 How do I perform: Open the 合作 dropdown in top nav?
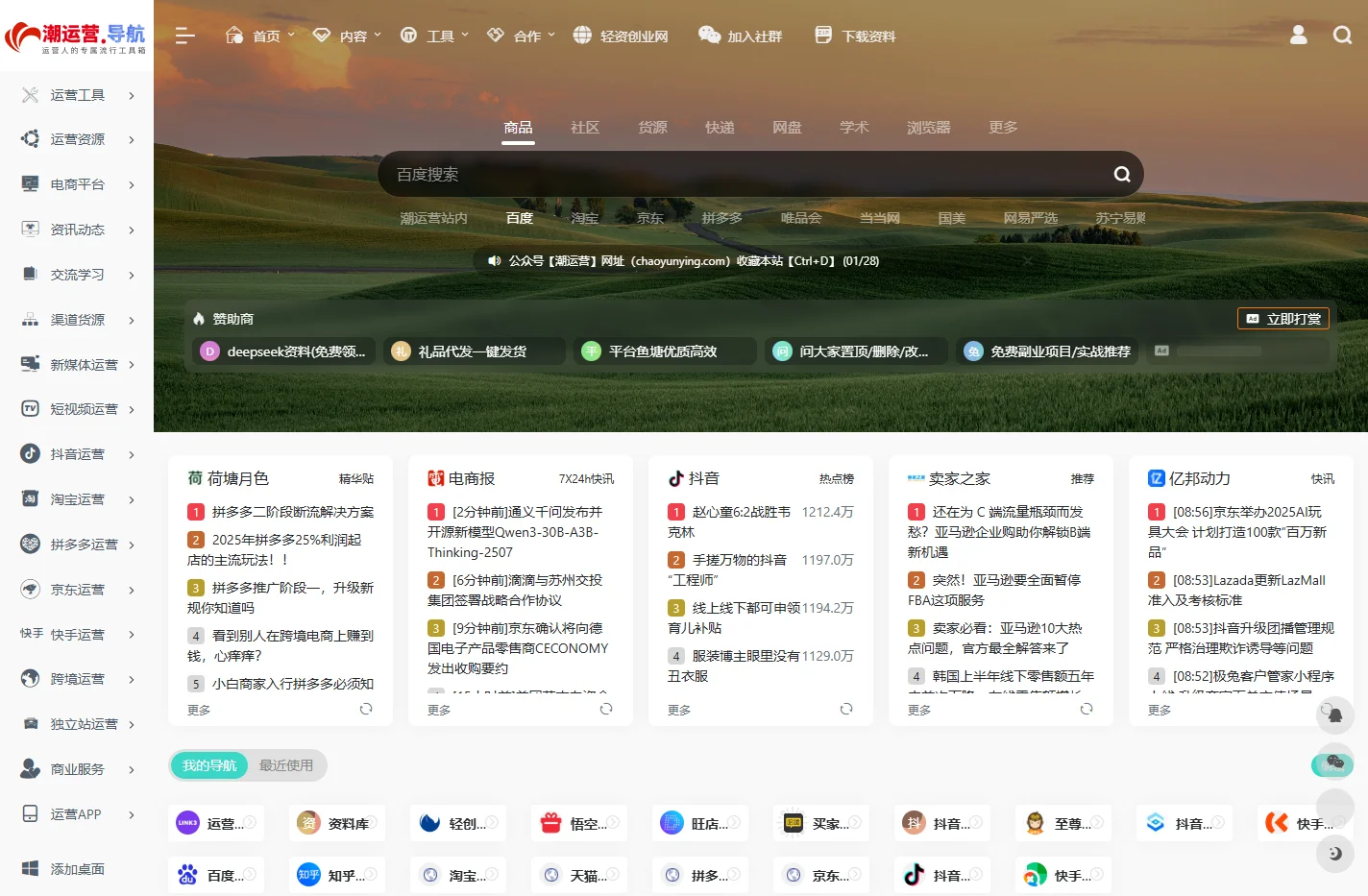(522, 36)
